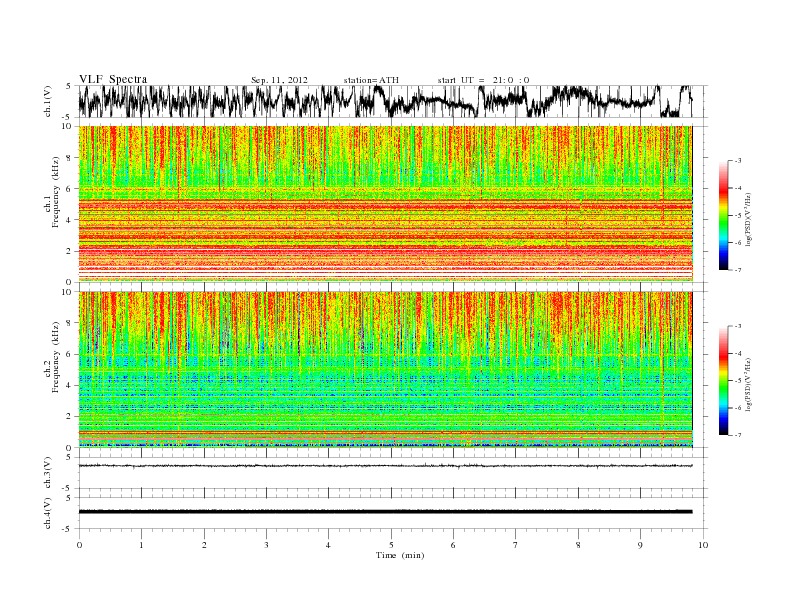Click the "ch.4(V)" axis label
This screenshot has width=792, height=612.
tap(48, 513)
